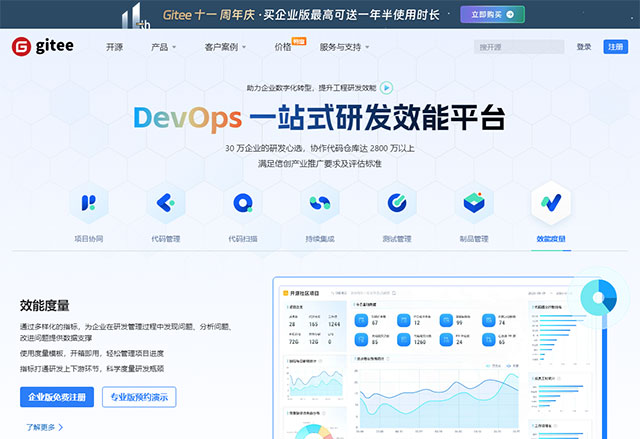Select the 效能度量 product icon
This screenshot has height=439, width=640.
pyautogui.click(x=550, y=203)
